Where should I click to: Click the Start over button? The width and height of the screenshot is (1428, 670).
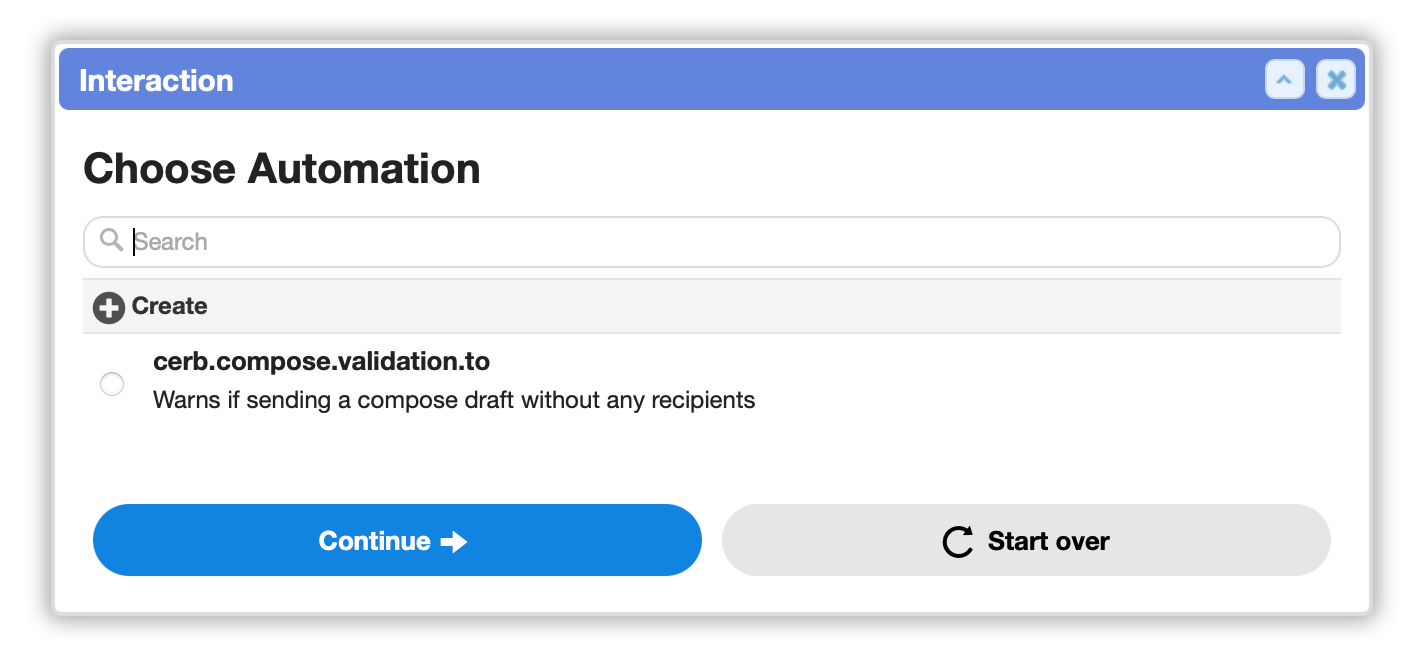click(1026, 540)
